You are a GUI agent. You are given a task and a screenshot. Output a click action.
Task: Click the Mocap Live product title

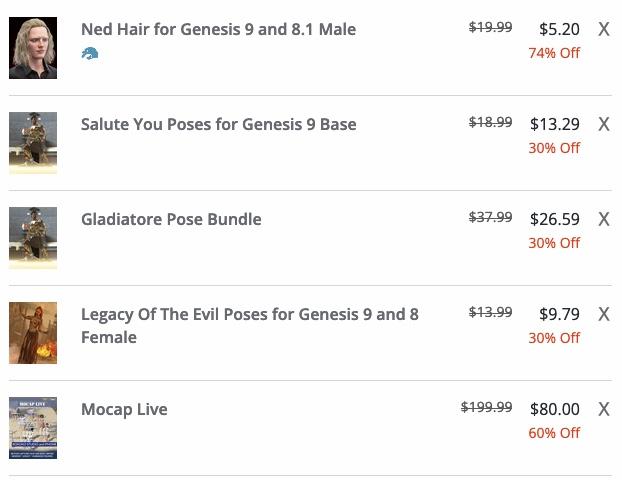click(x=124, y=409)
